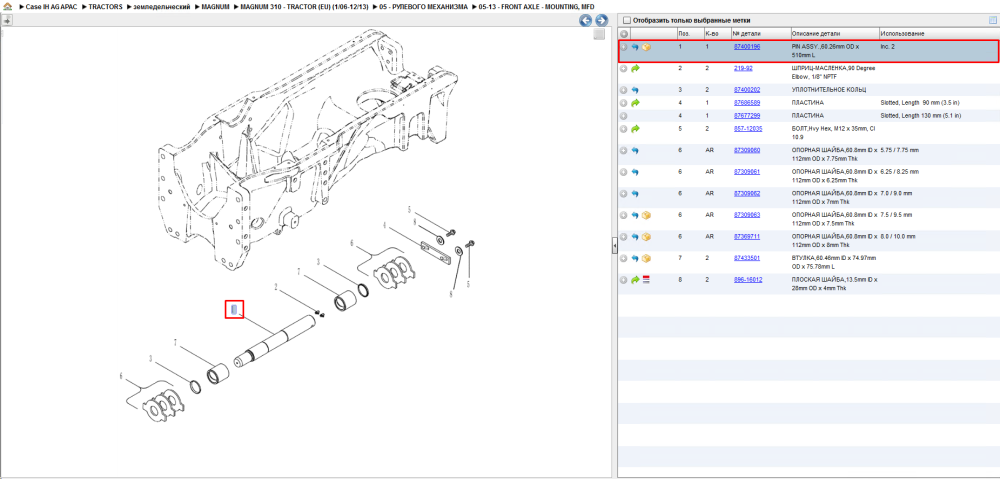Open part number link 857-12035

tap(747, 128)
